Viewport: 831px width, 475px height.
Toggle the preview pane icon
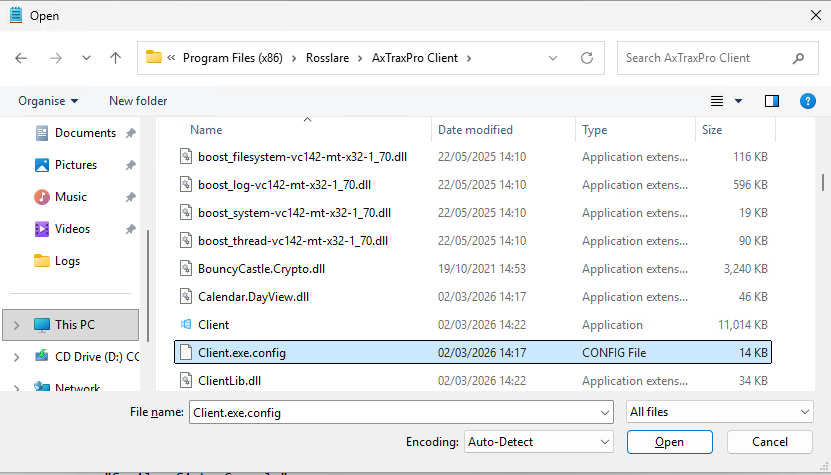[771, 101]
